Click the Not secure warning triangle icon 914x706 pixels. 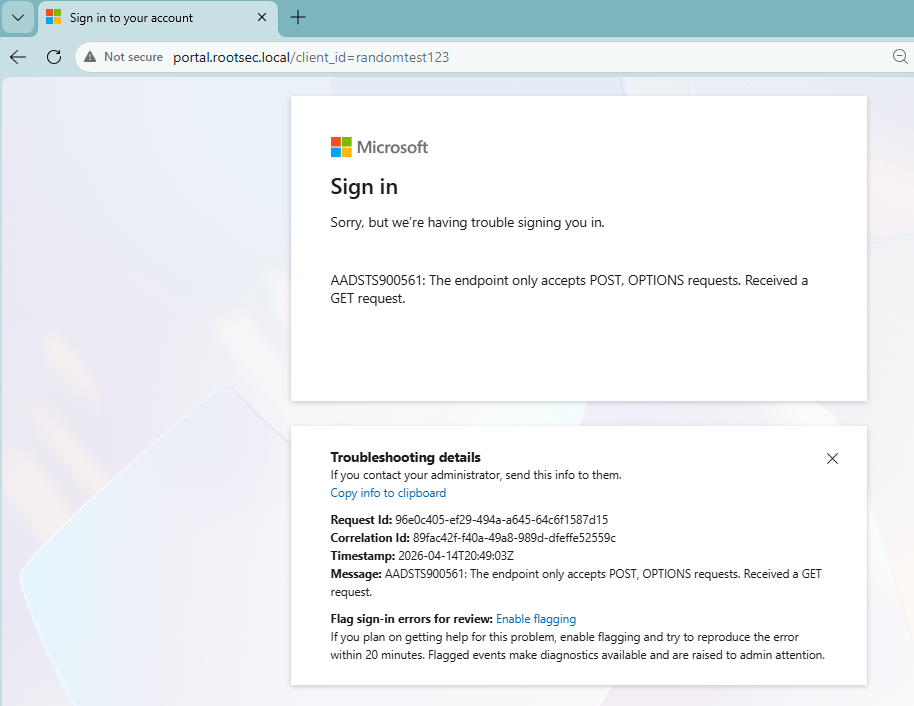pyautogui.click(x=90, y=57)
